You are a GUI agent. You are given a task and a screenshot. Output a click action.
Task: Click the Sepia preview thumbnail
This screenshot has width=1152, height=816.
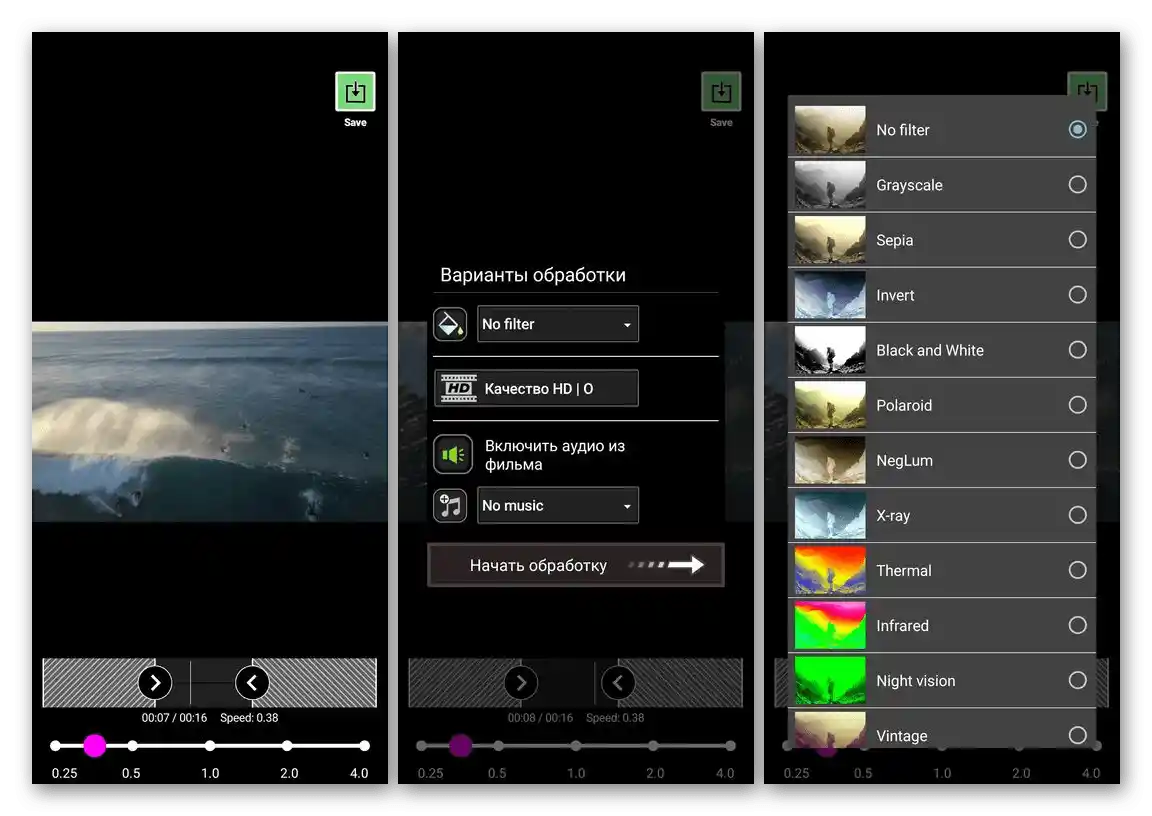[830, 239]
